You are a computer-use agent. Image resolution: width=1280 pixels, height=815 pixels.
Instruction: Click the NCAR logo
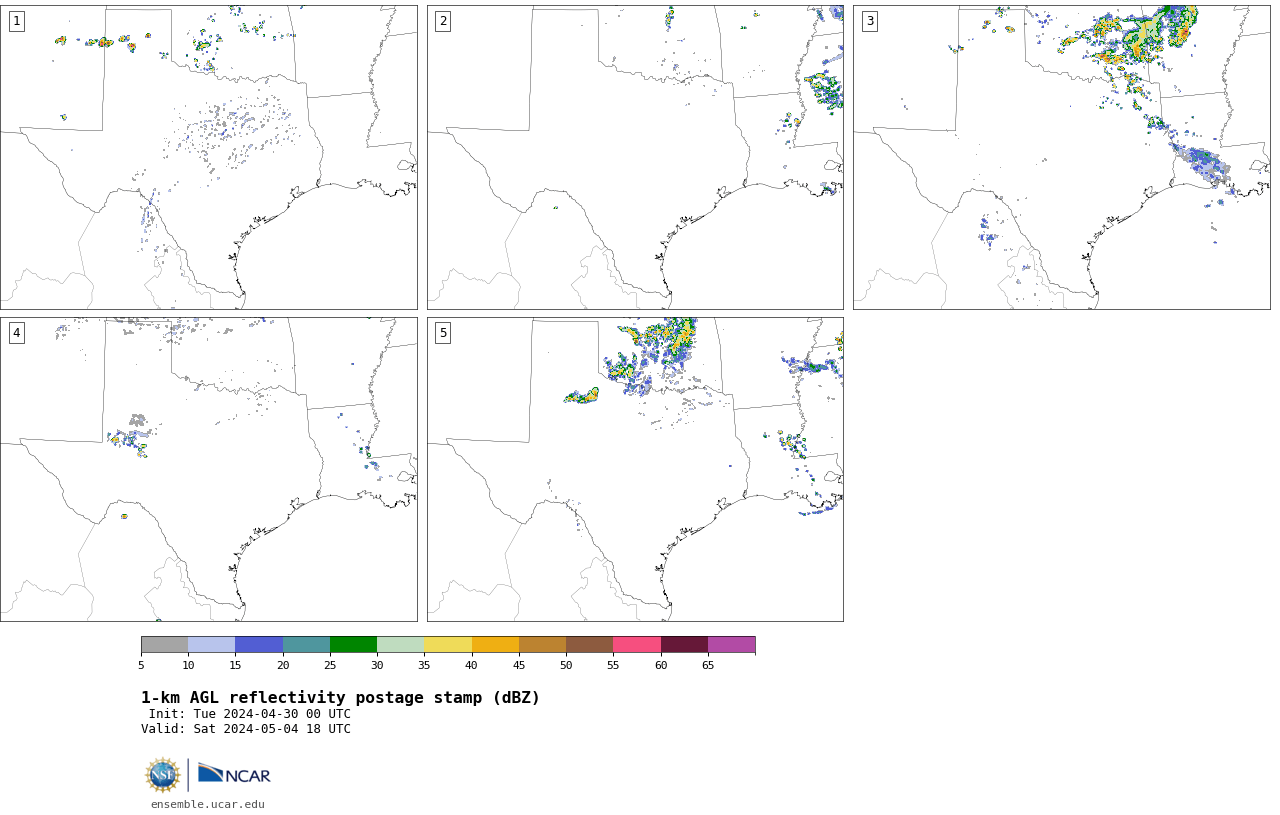click(234, 774)
